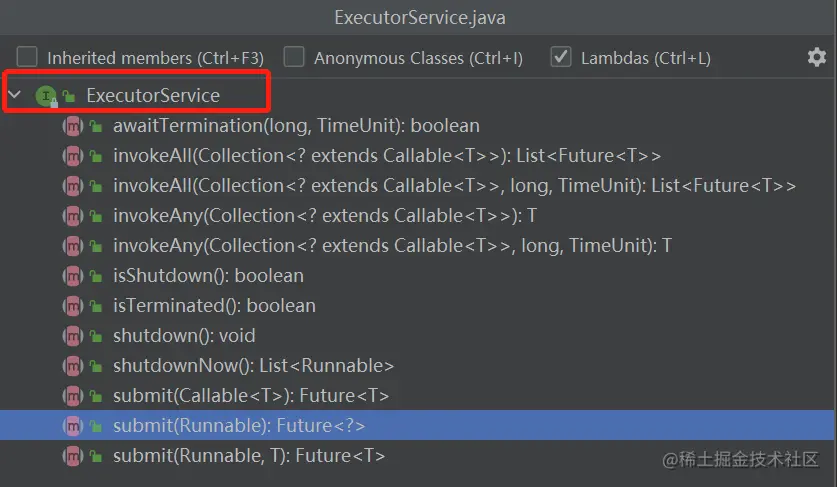
Task: Click public visibility icon on submit(Runnable): Future<?> row
Action: (96, 426)
